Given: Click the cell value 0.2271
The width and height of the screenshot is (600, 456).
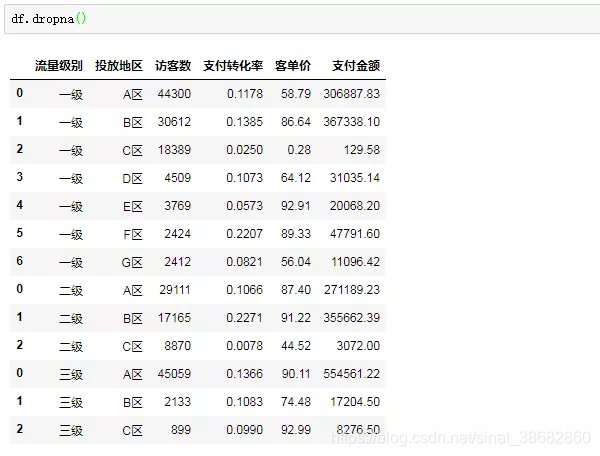Looking at the screenshot, I should click(x=245, y=318).
